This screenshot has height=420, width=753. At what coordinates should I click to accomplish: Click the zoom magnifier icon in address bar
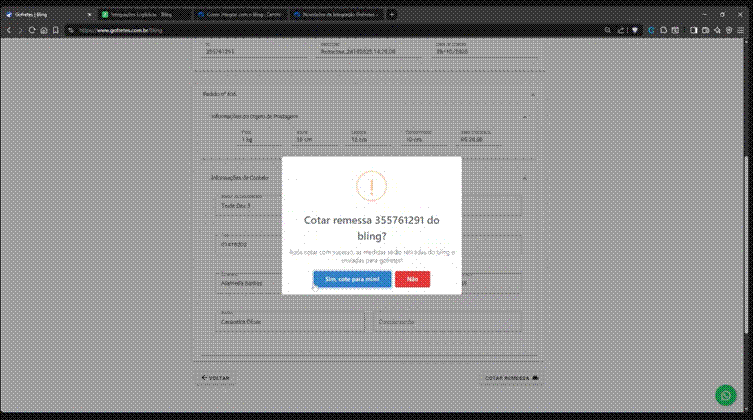click(607, 30)
